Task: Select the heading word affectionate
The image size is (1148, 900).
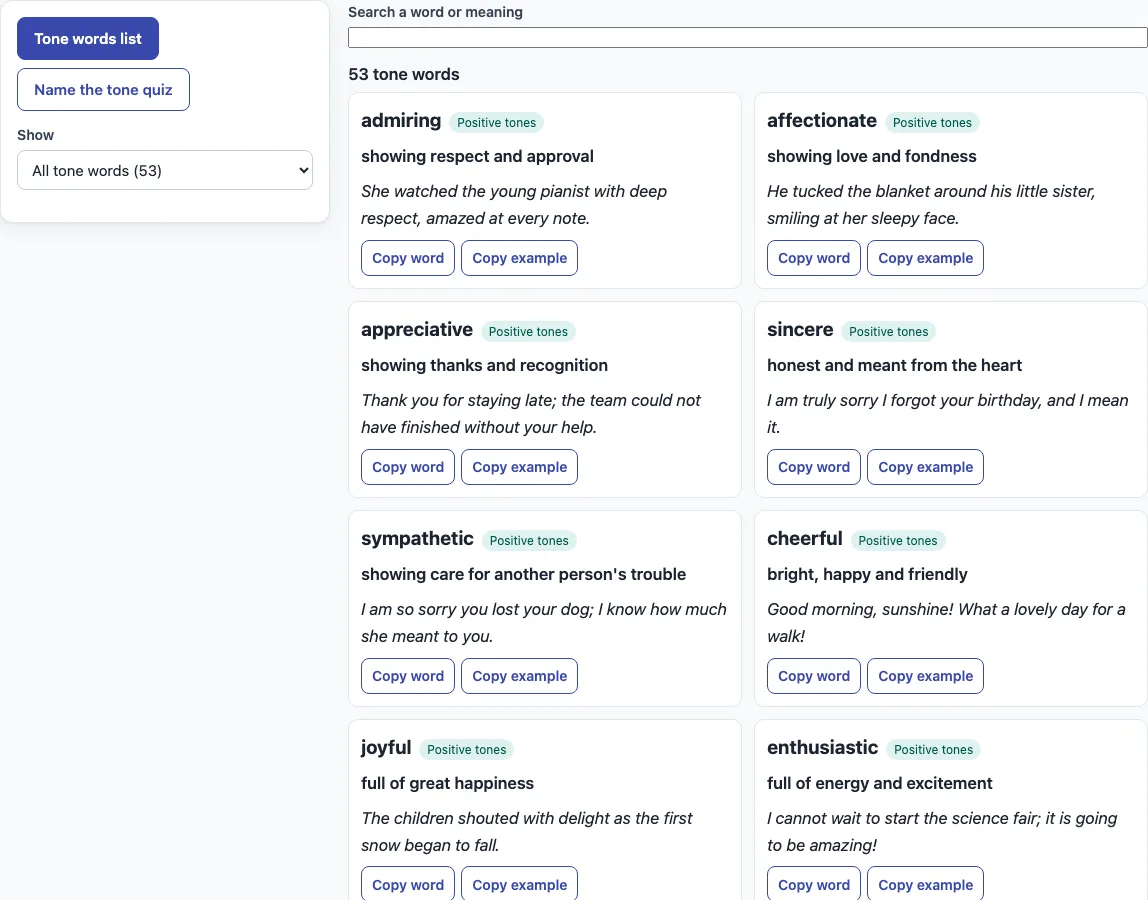Action: (x=822, y=121)
